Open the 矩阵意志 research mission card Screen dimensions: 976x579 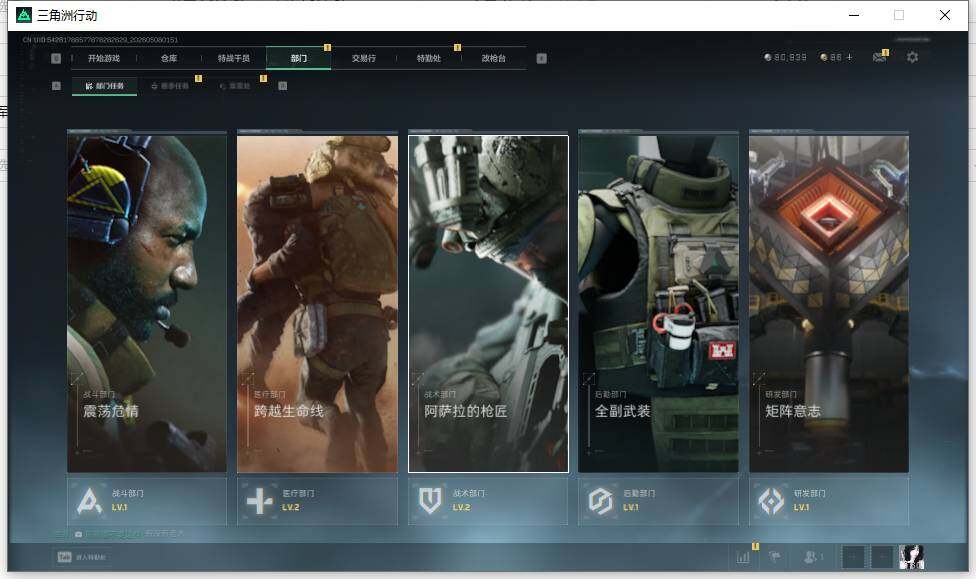coord(829,304)
